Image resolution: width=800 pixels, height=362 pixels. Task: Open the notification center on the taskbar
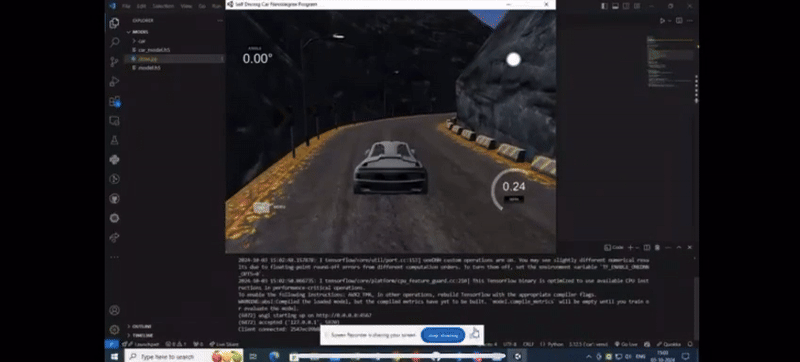686,356
